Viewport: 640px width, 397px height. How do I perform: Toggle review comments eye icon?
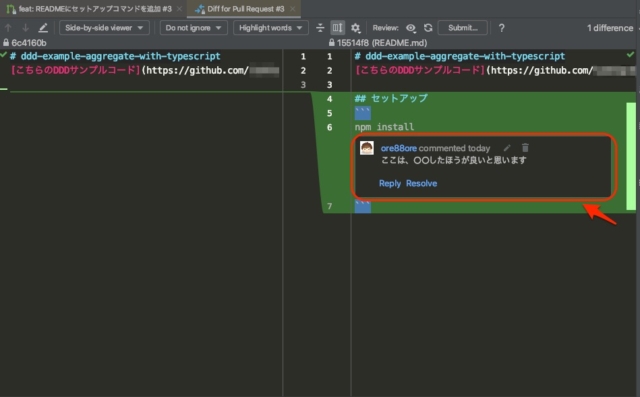click(411, 28)
